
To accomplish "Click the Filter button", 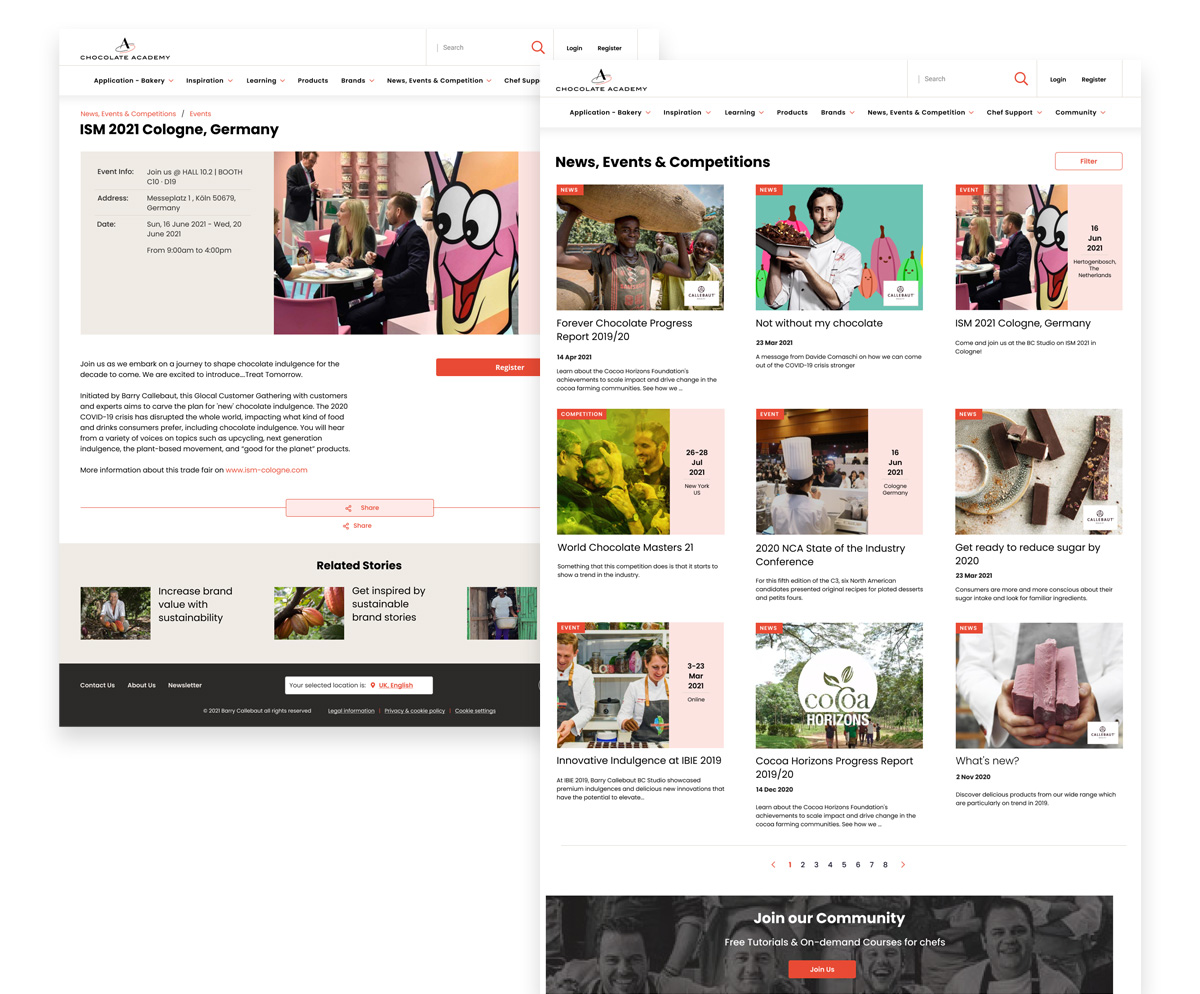I will [1088, 161].
